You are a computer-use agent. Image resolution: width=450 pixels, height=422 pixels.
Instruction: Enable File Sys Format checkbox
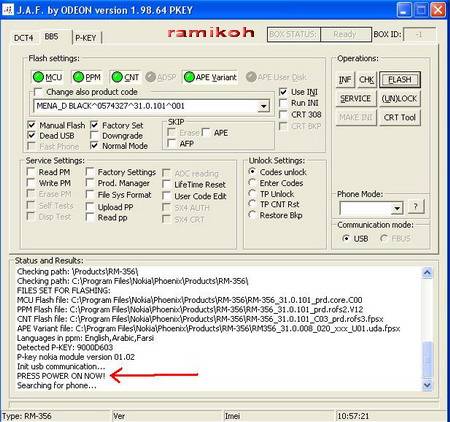(x=89, y=194)
